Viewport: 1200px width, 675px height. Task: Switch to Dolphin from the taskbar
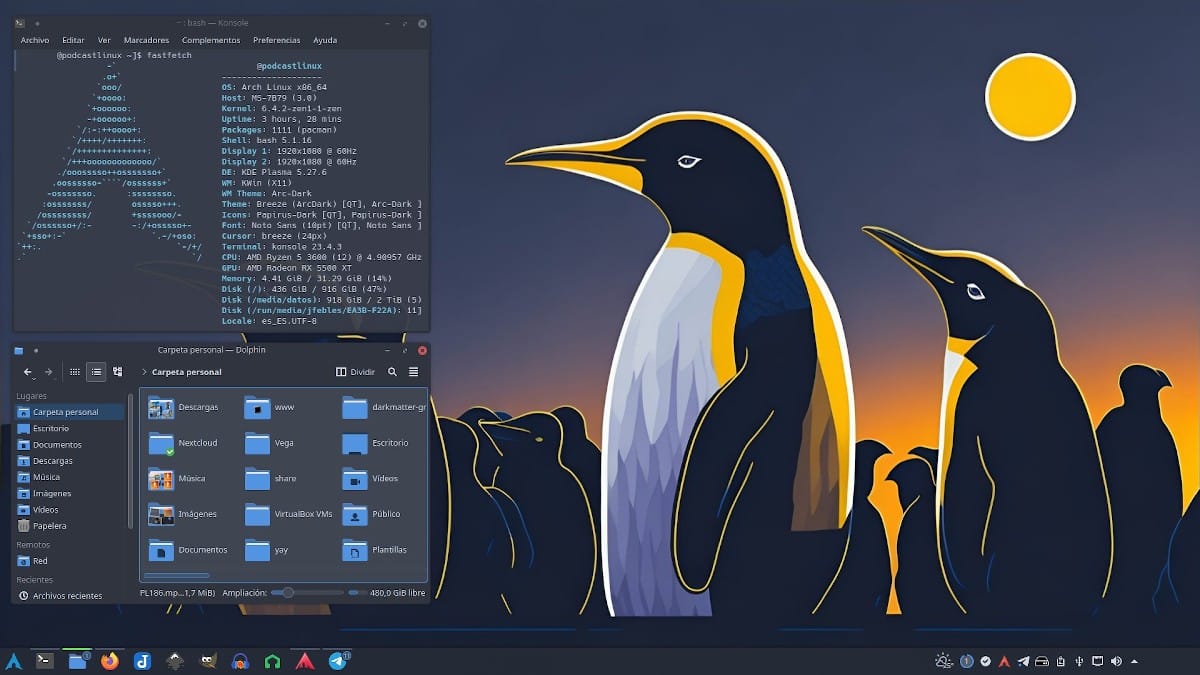coord(78,660)
